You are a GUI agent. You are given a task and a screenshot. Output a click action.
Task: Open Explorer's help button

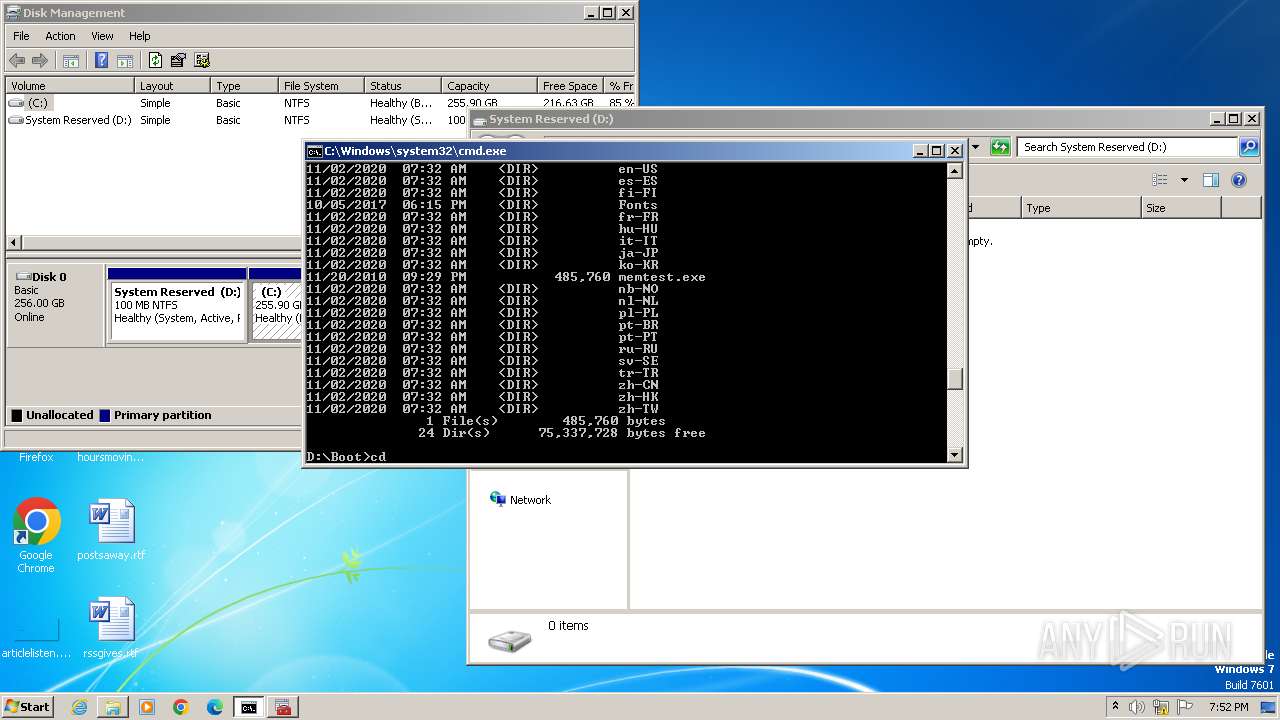(1239, 180)
